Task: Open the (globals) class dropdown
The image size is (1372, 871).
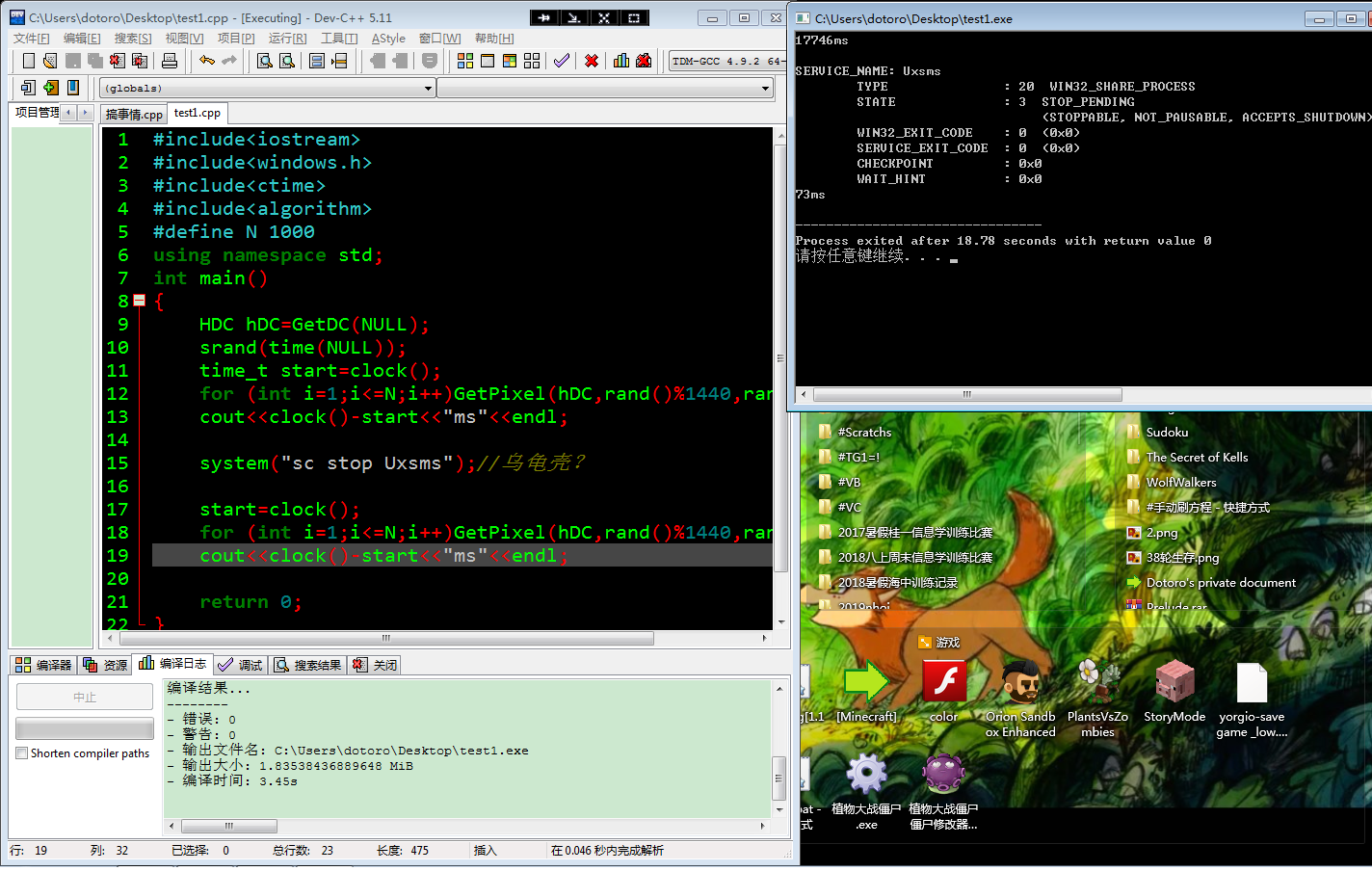Action: [268, 88]
